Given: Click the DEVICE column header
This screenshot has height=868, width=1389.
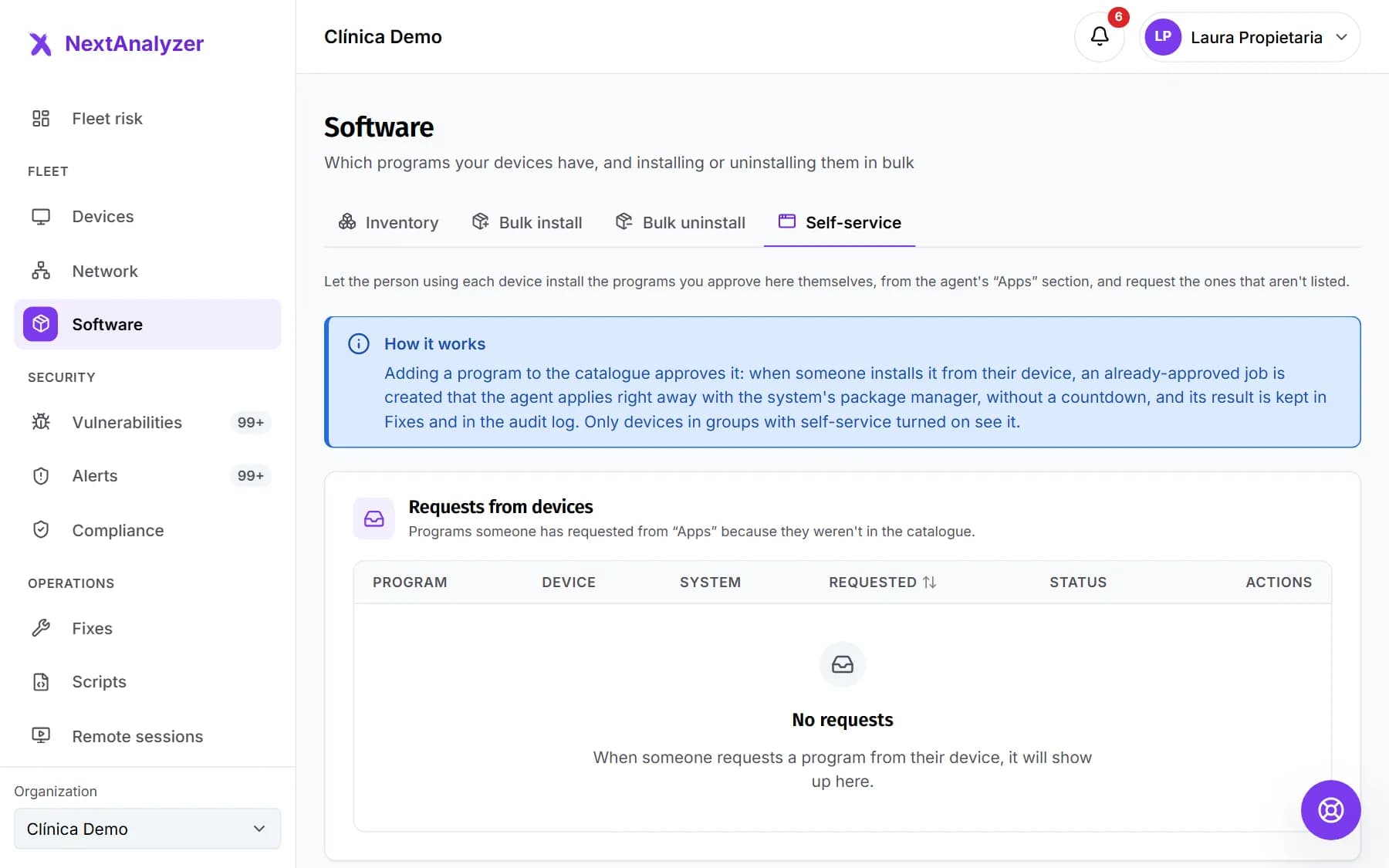Looking at the screenshot, I should (x=569, y=583).
